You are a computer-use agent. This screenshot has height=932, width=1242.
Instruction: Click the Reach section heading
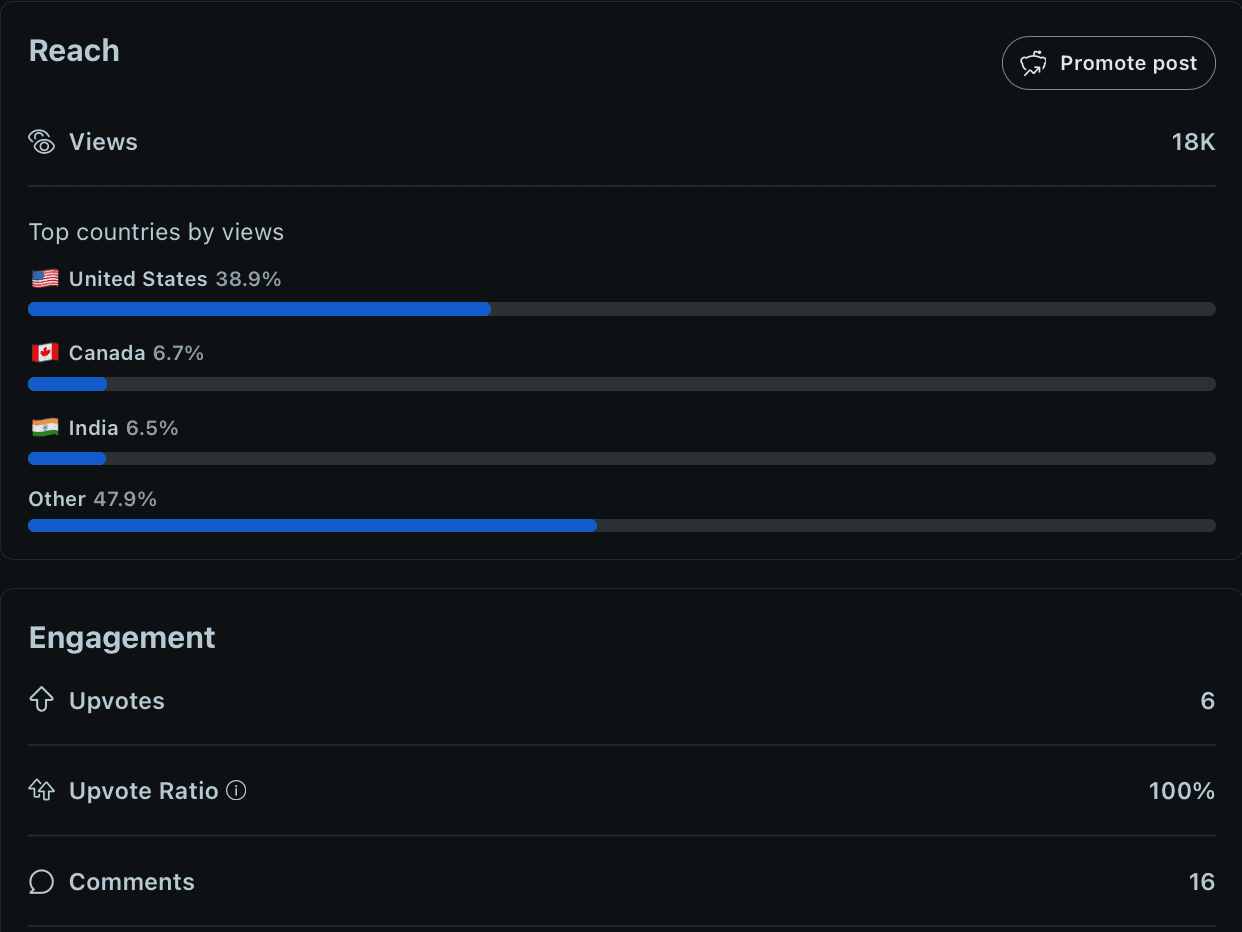pos(74,51)
